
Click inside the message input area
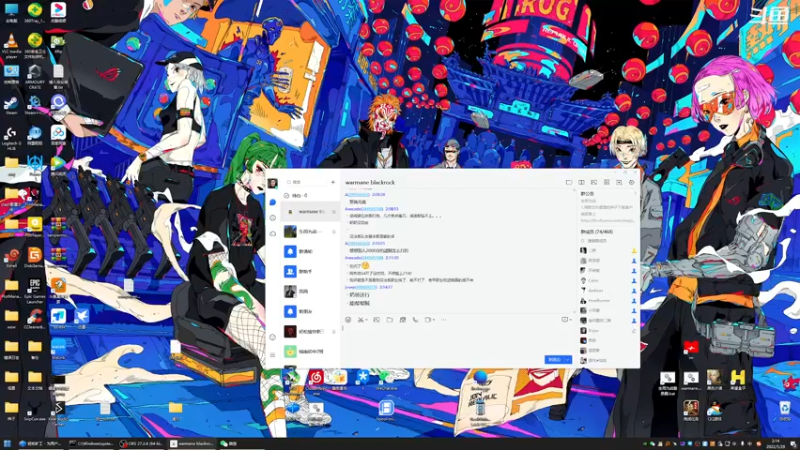pos(457,339)
